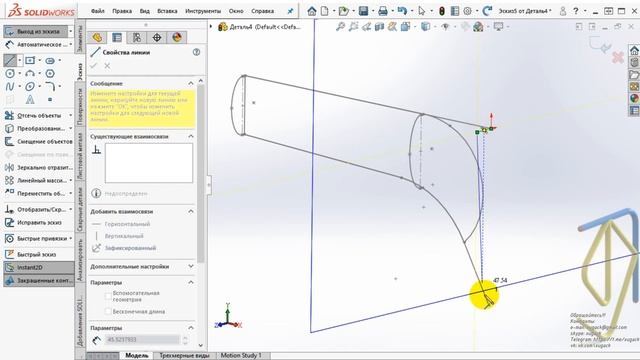
Task: Open the Вид (View) menu
Action: tap(144, 11)
